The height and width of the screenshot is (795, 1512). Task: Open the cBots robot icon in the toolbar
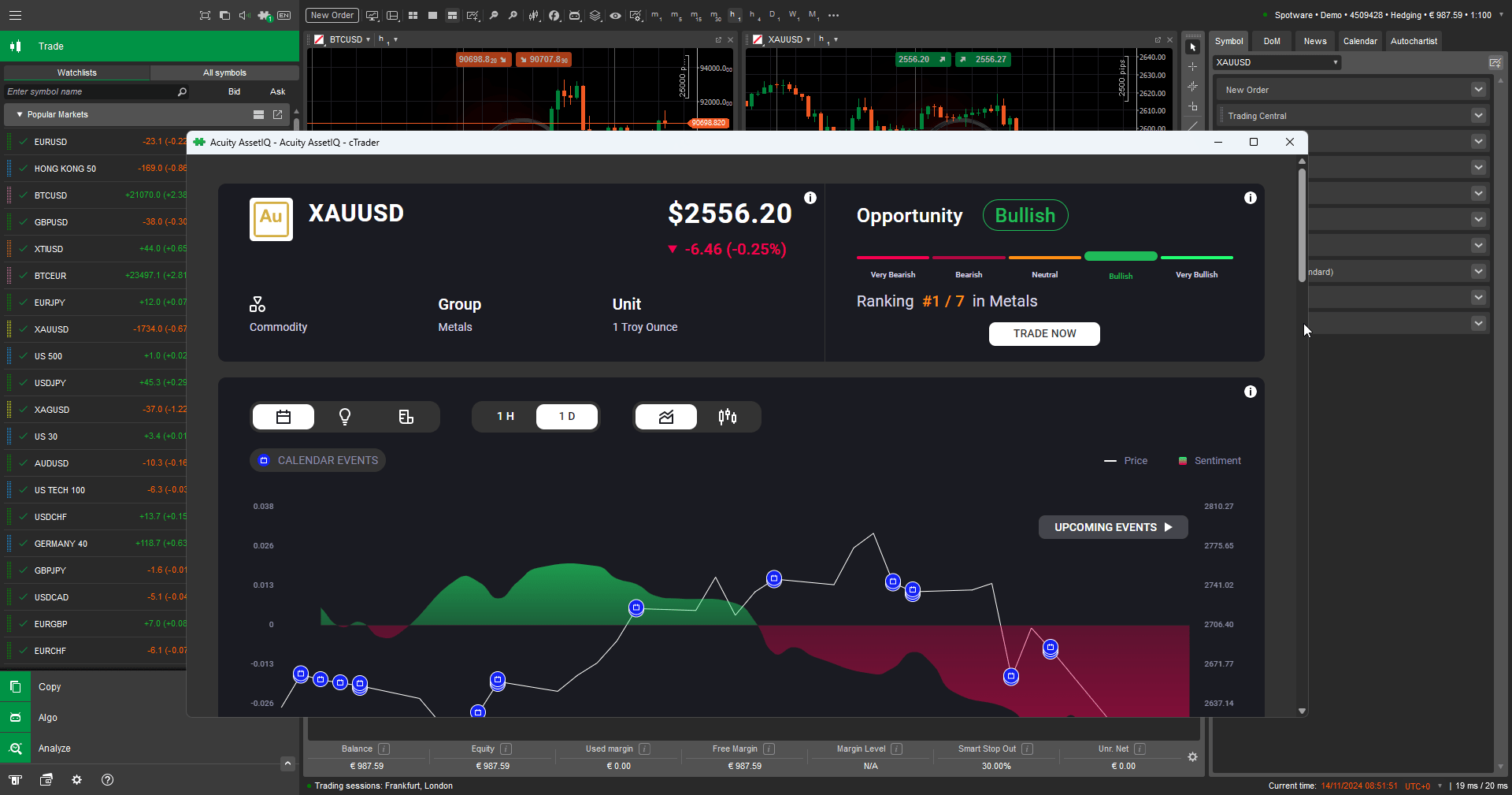pos(575,15)
